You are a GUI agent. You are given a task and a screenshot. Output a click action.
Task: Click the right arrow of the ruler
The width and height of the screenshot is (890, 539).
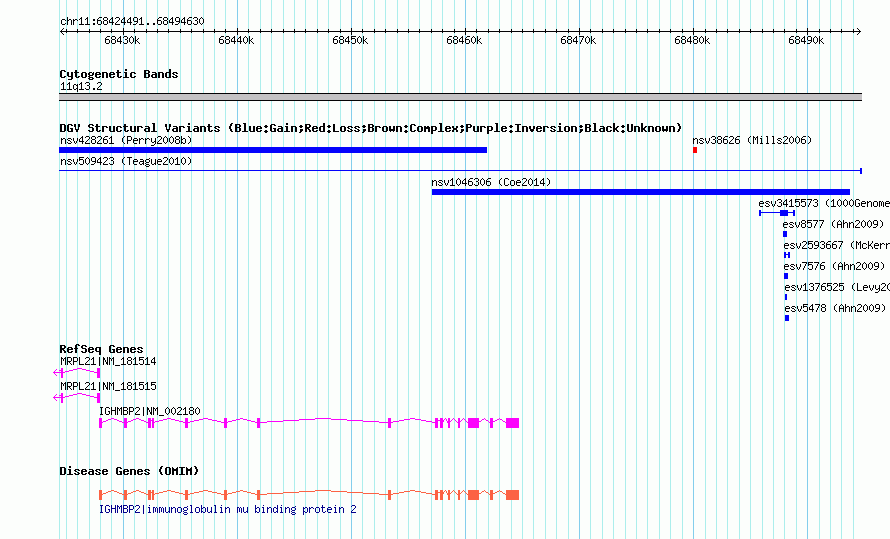coord(859,31)
